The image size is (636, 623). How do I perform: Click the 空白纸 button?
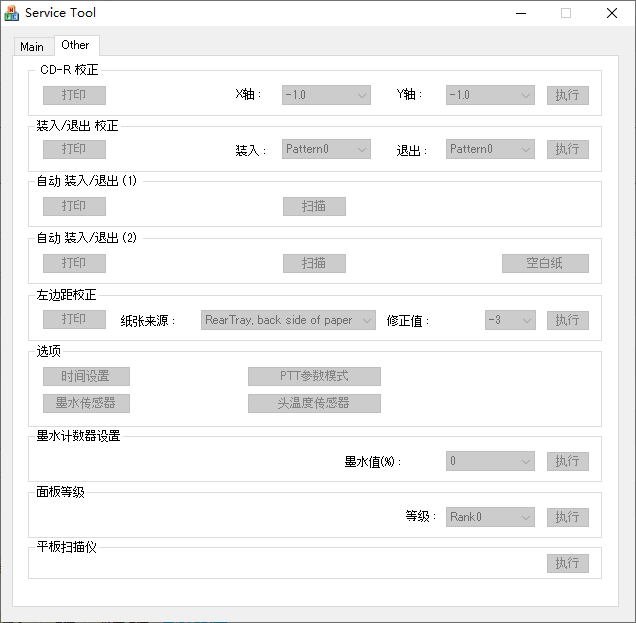(x=545, y=263)
